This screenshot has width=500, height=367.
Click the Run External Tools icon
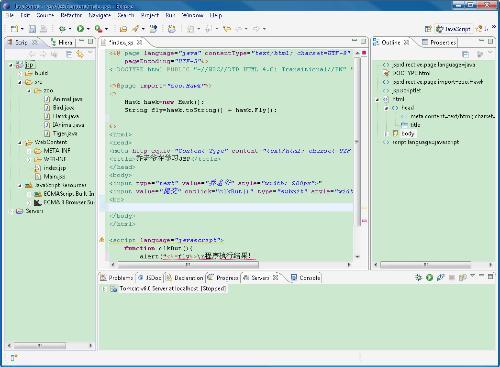coord(98,29)
